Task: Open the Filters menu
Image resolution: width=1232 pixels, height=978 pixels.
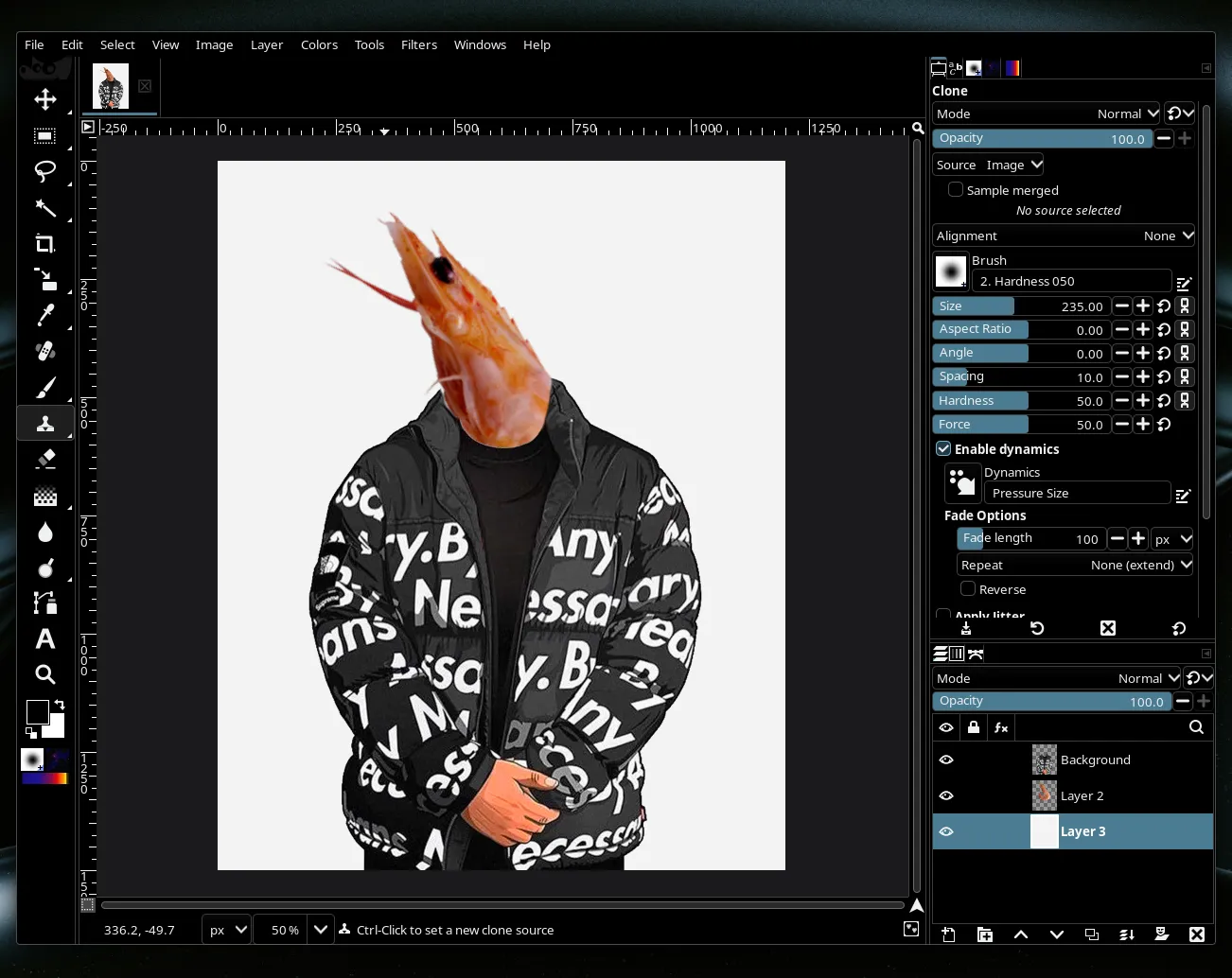Action: click(x=419, y=44)
